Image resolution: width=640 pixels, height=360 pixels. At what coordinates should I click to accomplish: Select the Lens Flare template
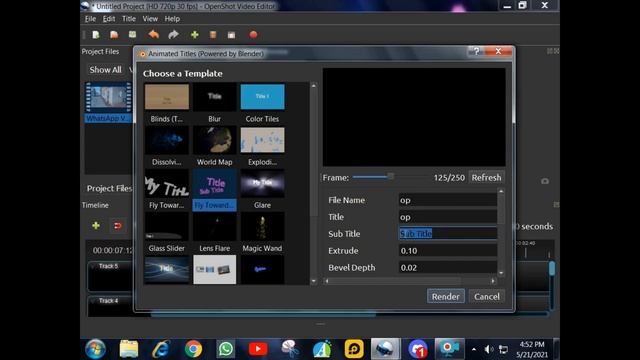(x=214, y=227)
